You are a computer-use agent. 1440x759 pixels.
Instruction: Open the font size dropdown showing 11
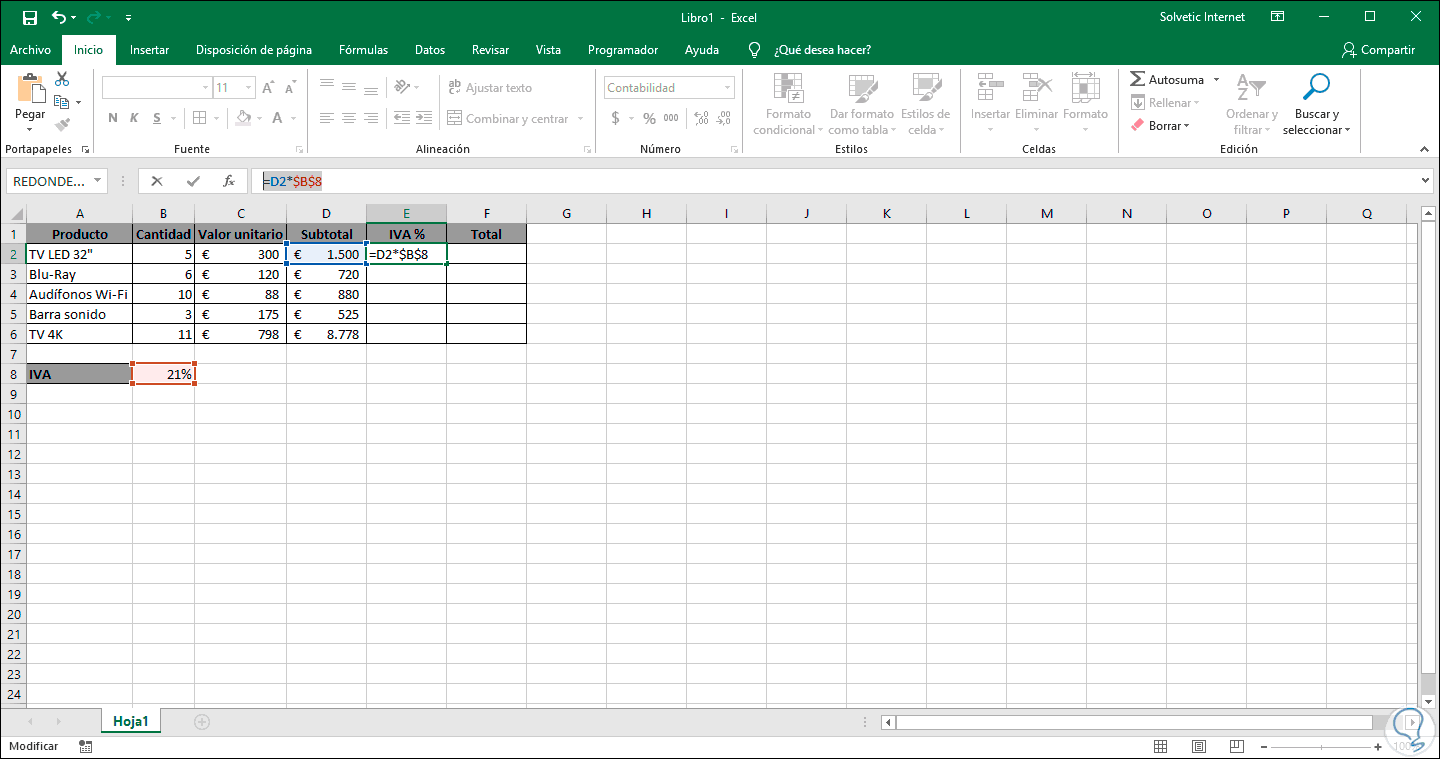(x=246, y=88)
